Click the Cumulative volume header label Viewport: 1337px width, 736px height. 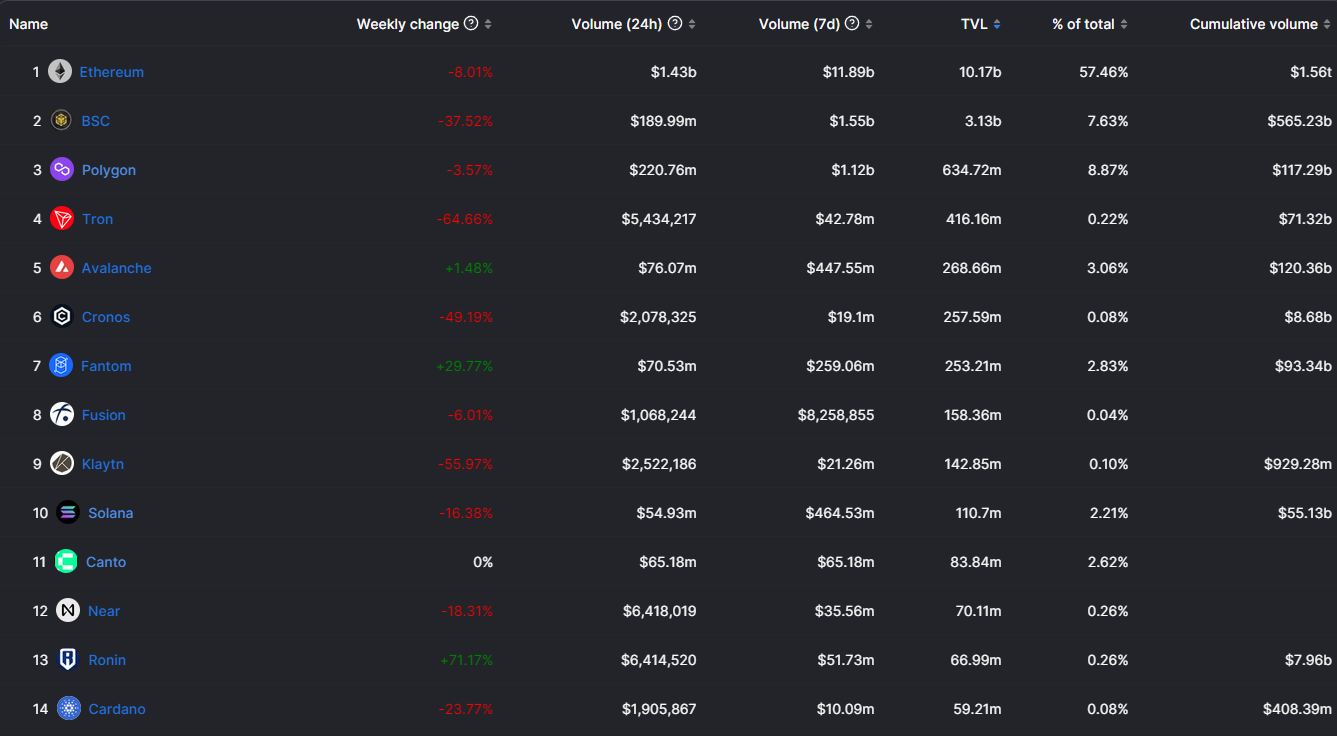point(1254,24)
